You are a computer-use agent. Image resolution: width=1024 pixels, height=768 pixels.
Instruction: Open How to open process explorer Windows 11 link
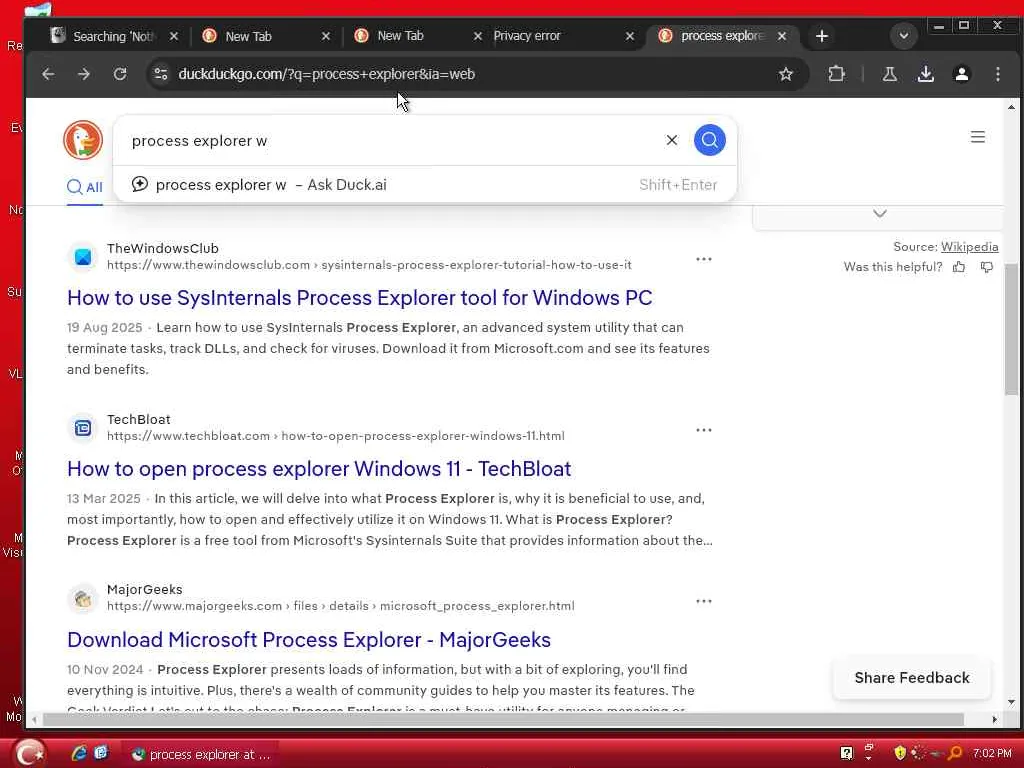(x=319, y=469)
